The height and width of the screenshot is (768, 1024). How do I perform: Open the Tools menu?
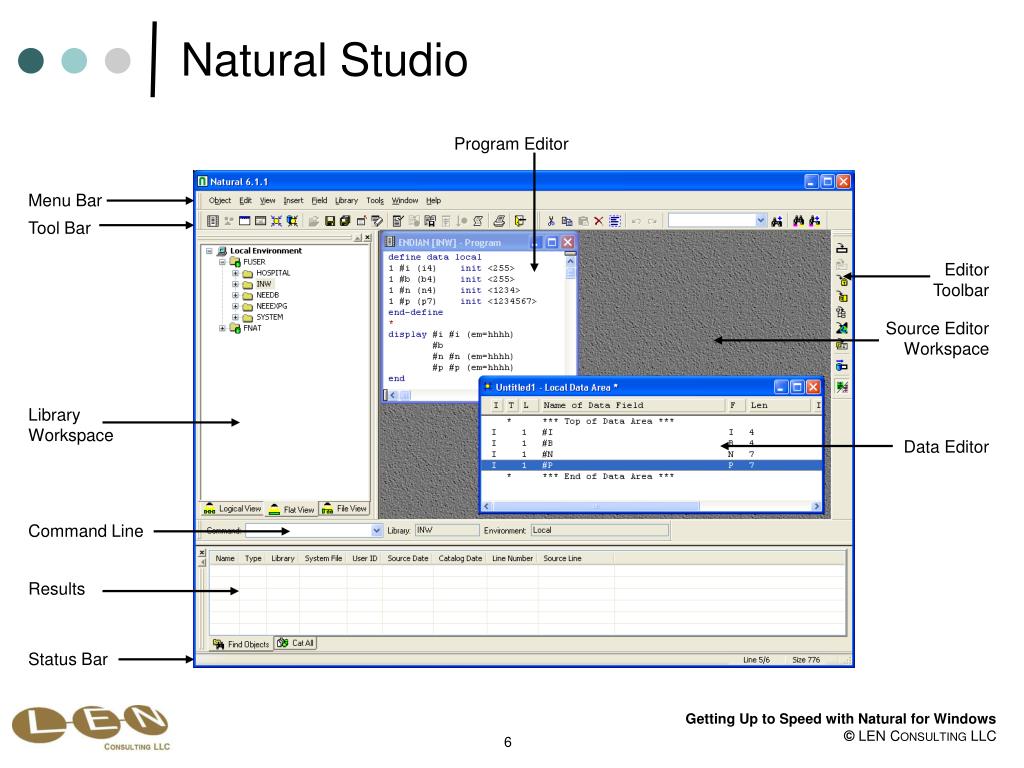[x=375, y=200]
